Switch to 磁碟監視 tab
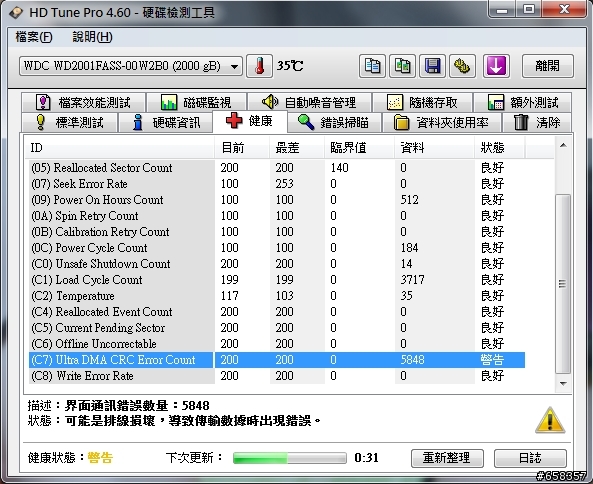 click(x=196, y=102)
